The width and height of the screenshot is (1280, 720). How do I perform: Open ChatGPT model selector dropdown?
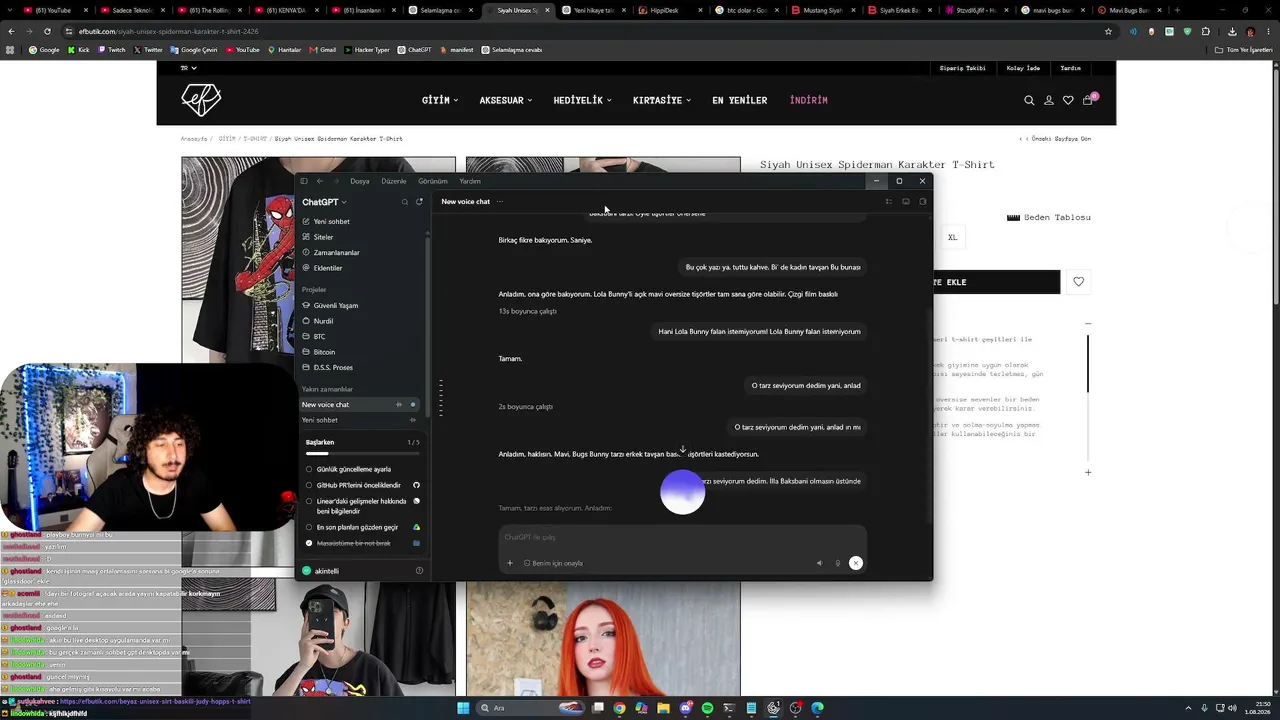coord(324,202)
